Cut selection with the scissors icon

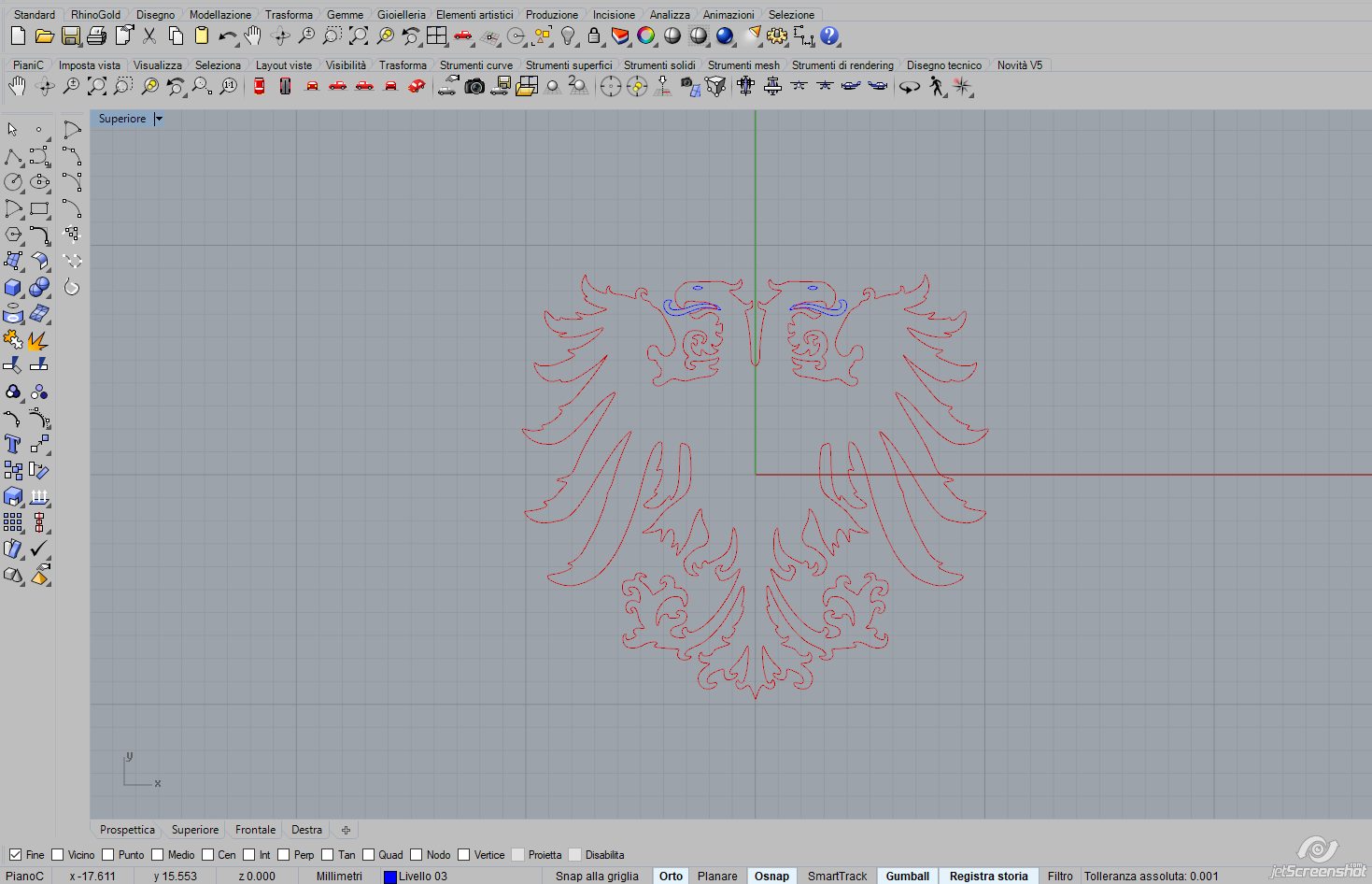pos(149,36)
